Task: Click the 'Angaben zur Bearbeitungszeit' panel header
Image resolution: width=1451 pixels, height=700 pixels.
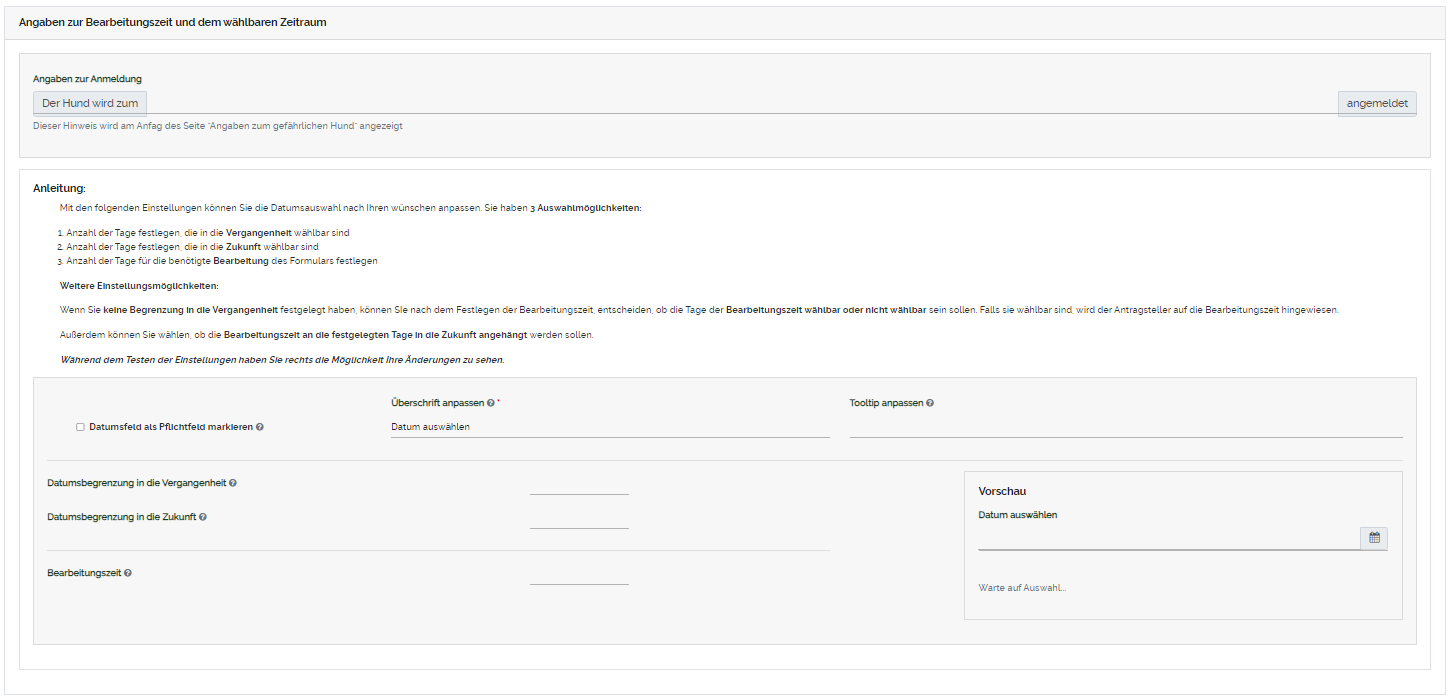Action: pyautogui.click(x=173, y=21)
